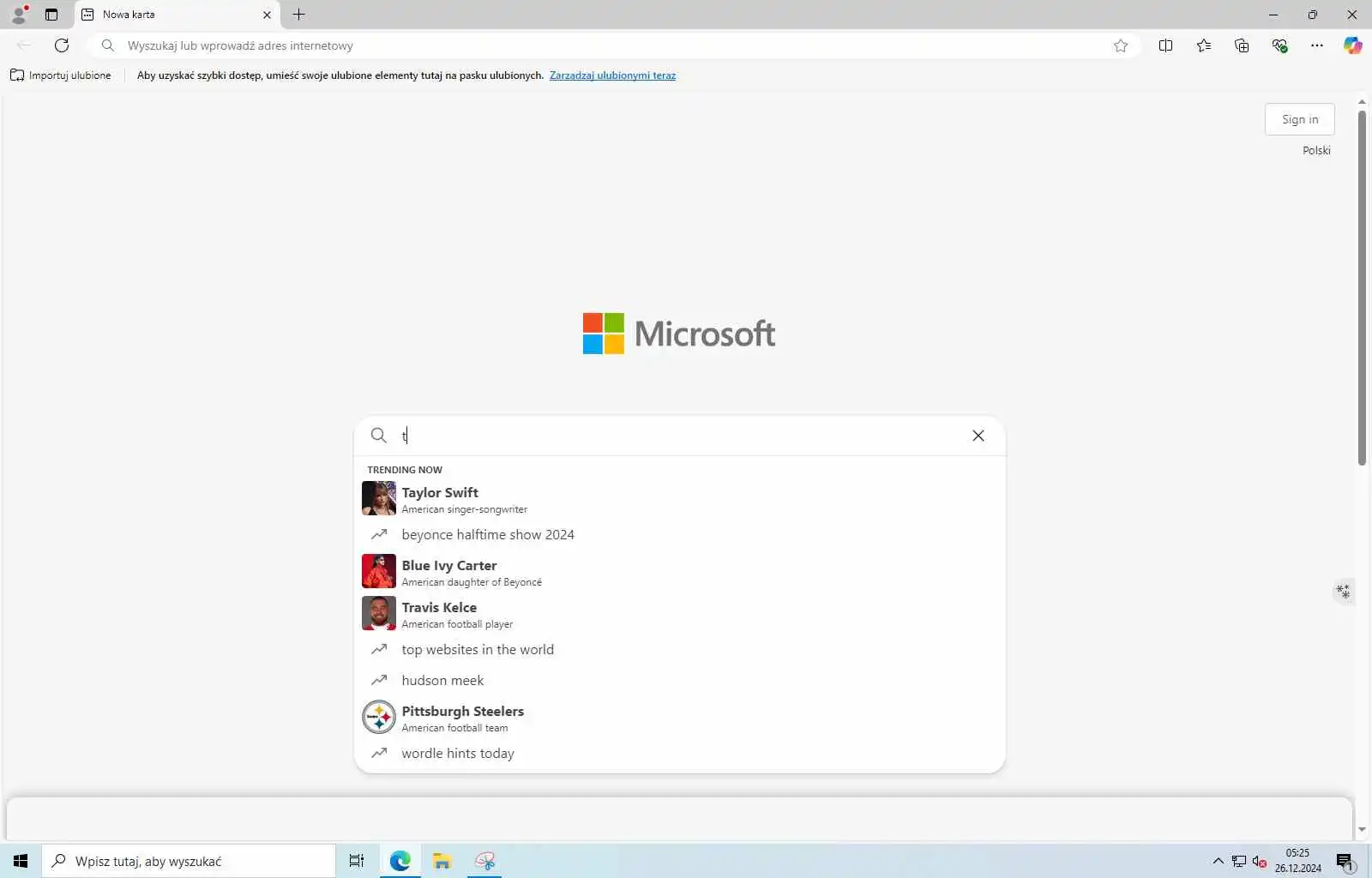Add this page to favorites star

point(1121,45)
